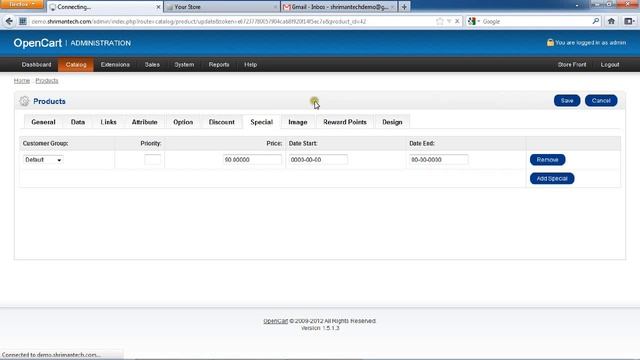Click the search magnifier icon
Screen dimensions: 640x360
pos(596,21)
